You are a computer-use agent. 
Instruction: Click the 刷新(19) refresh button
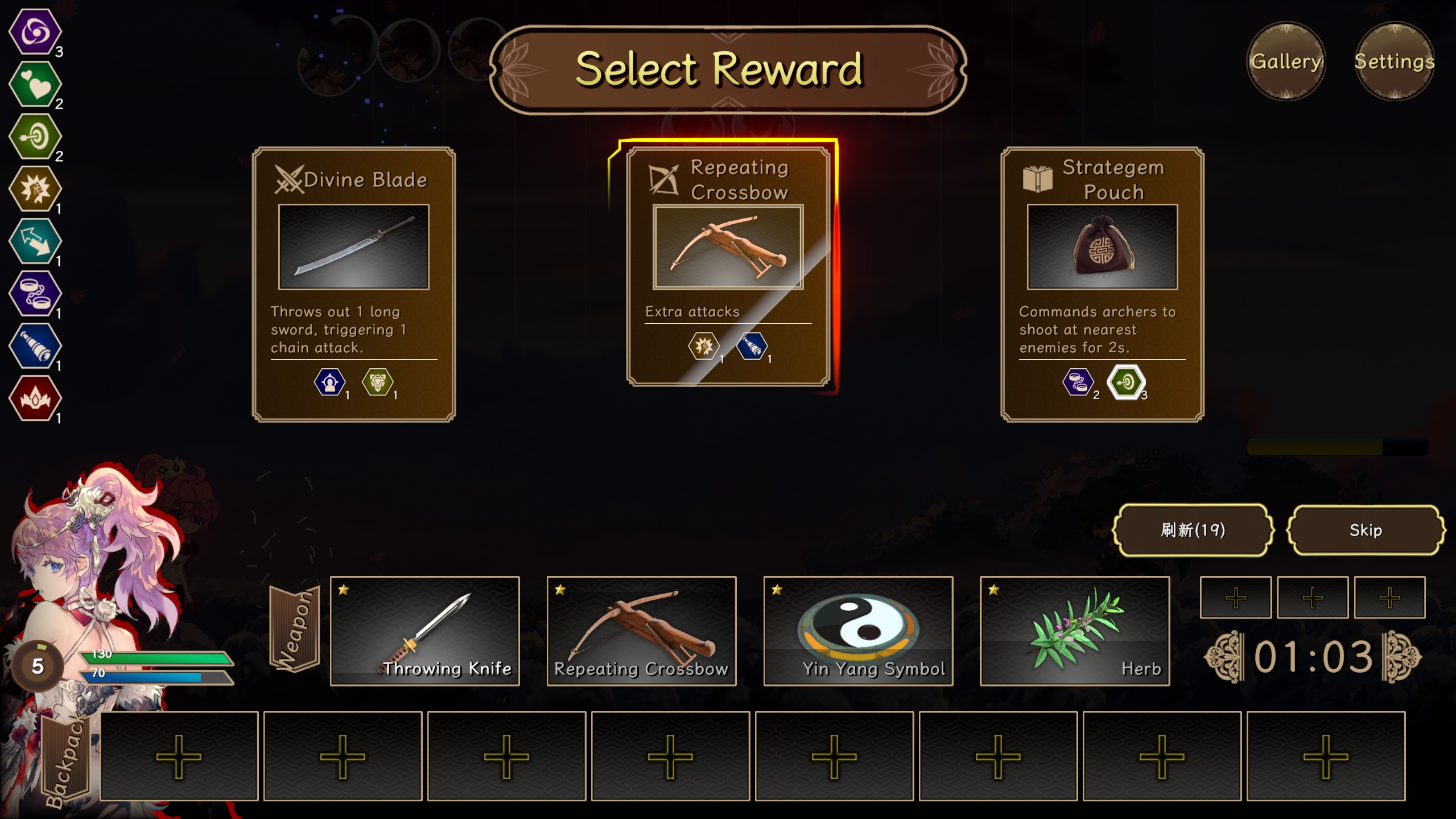[1193, 530]
